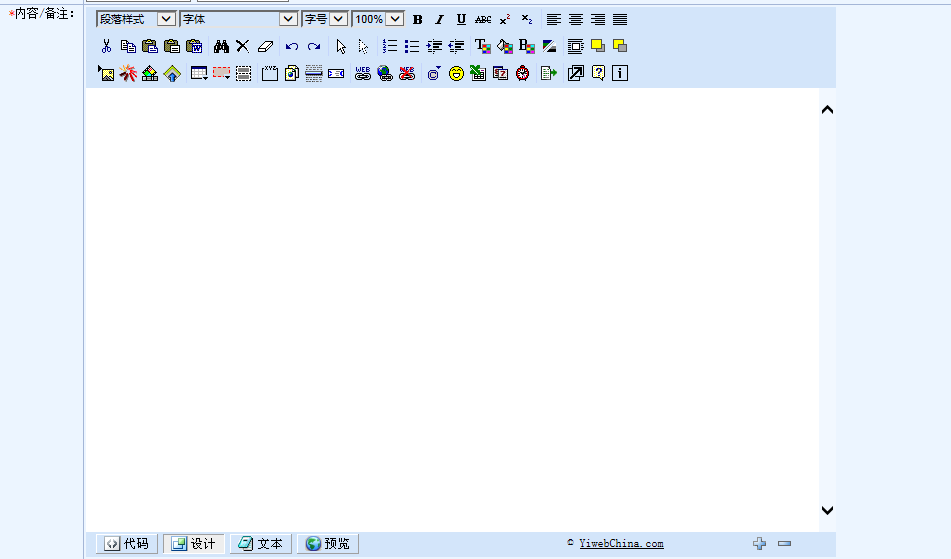Screen dimensions: 951x559
Task: Undo the last edit
Action: coord(292,46)
